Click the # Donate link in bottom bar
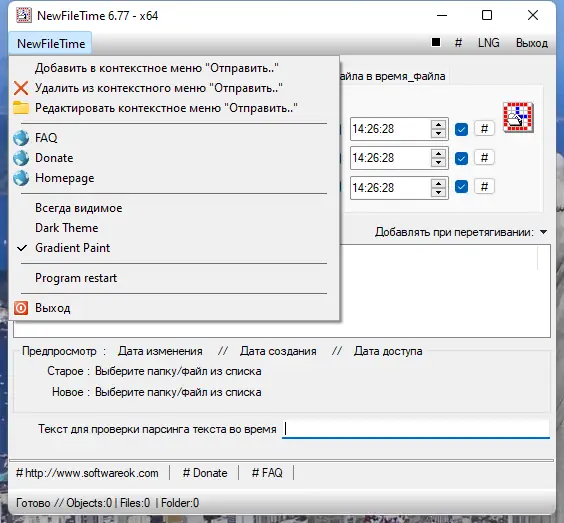This screenshot has width=564, height=523. [205, 473]
